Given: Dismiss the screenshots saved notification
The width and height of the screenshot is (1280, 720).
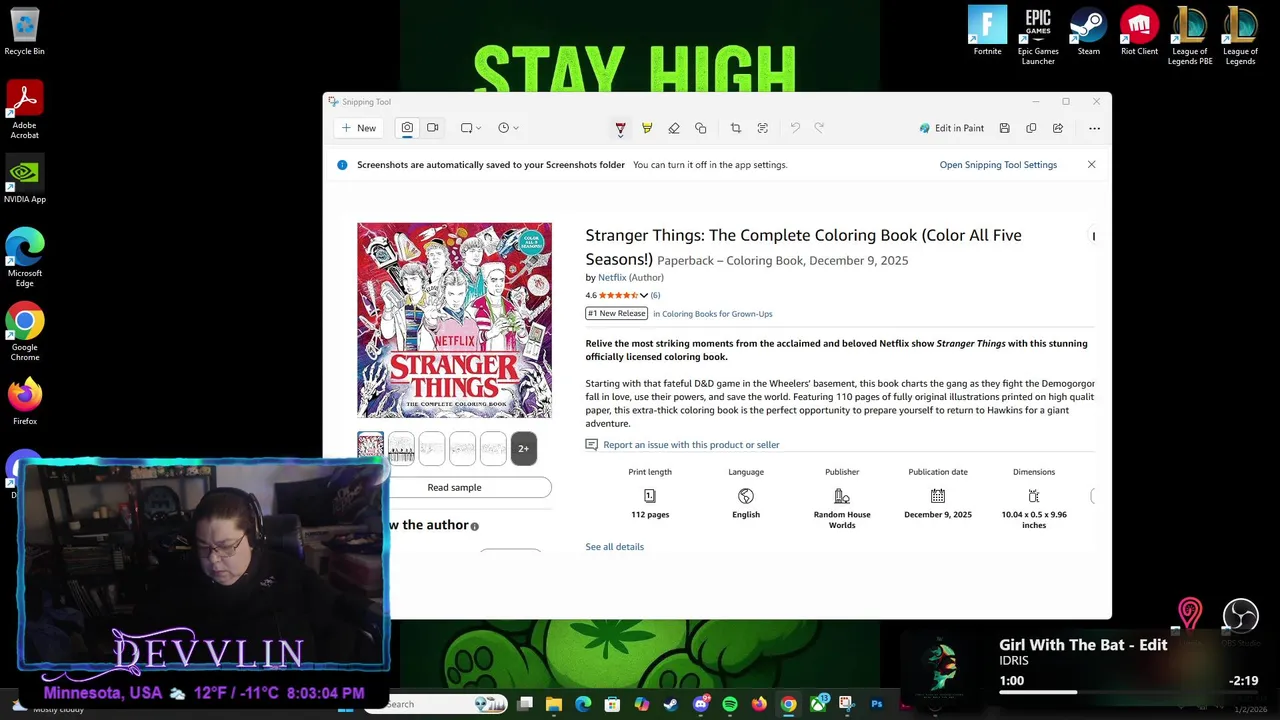Looking at the screenshot, I should 1091,165.
